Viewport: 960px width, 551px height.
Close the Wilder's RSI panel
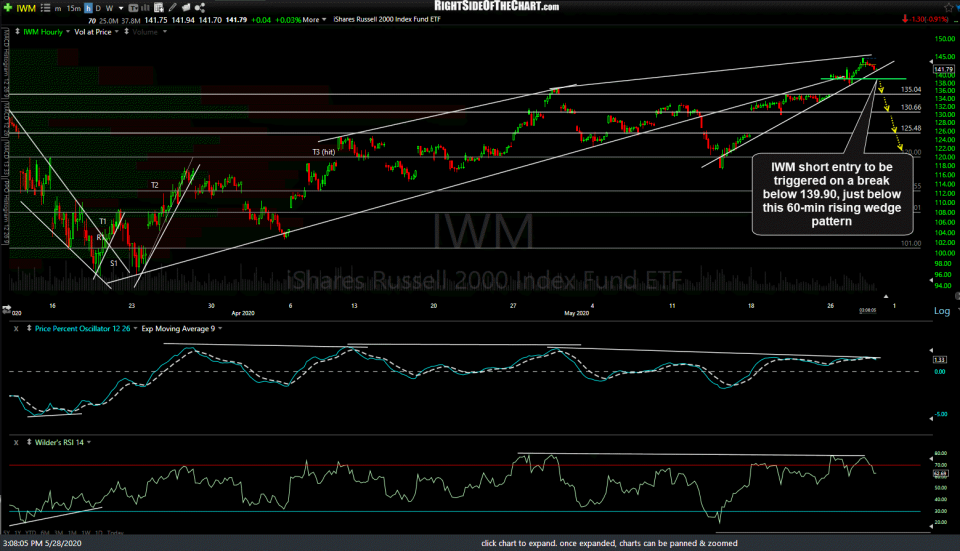click(x=17, y=442)
